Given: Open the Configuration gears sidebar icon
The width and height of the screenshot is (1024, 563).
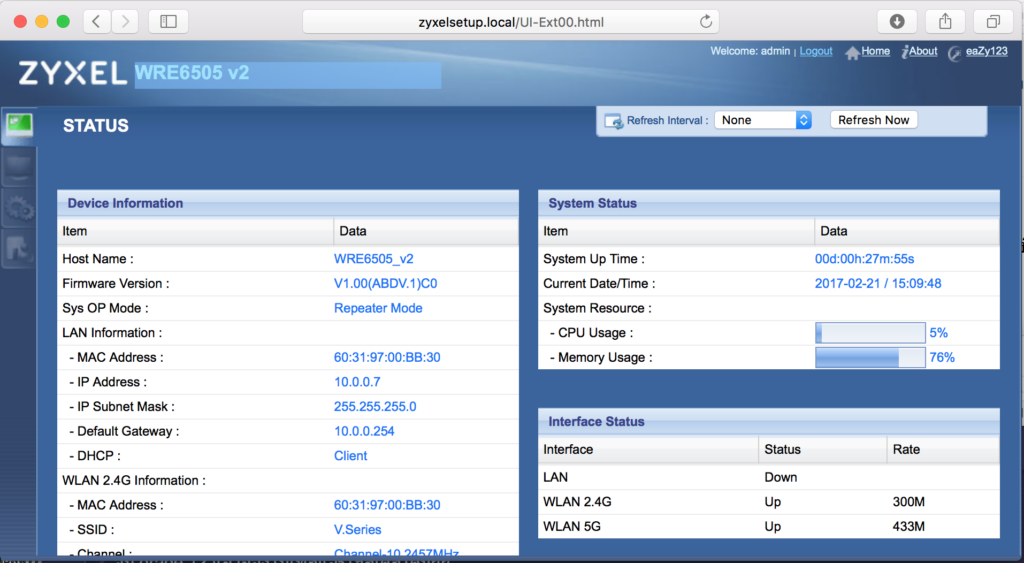Looking at the screenshot, I should tap(19, 208).
